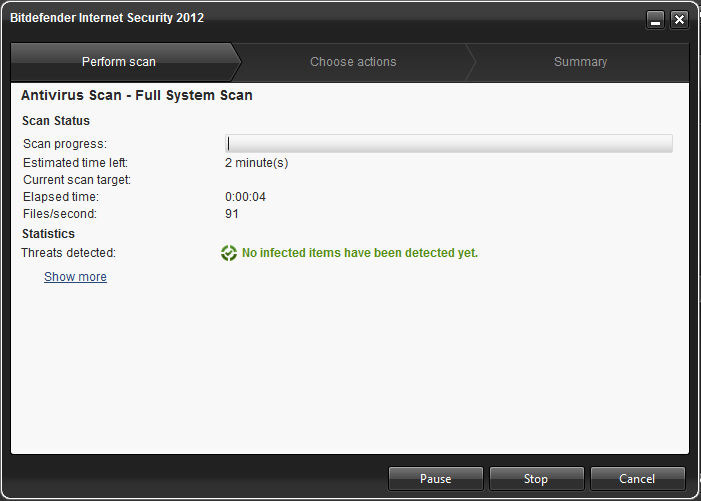Click the Statistics section heading
This screenshot has height=501, width=701.
point(48,234)
